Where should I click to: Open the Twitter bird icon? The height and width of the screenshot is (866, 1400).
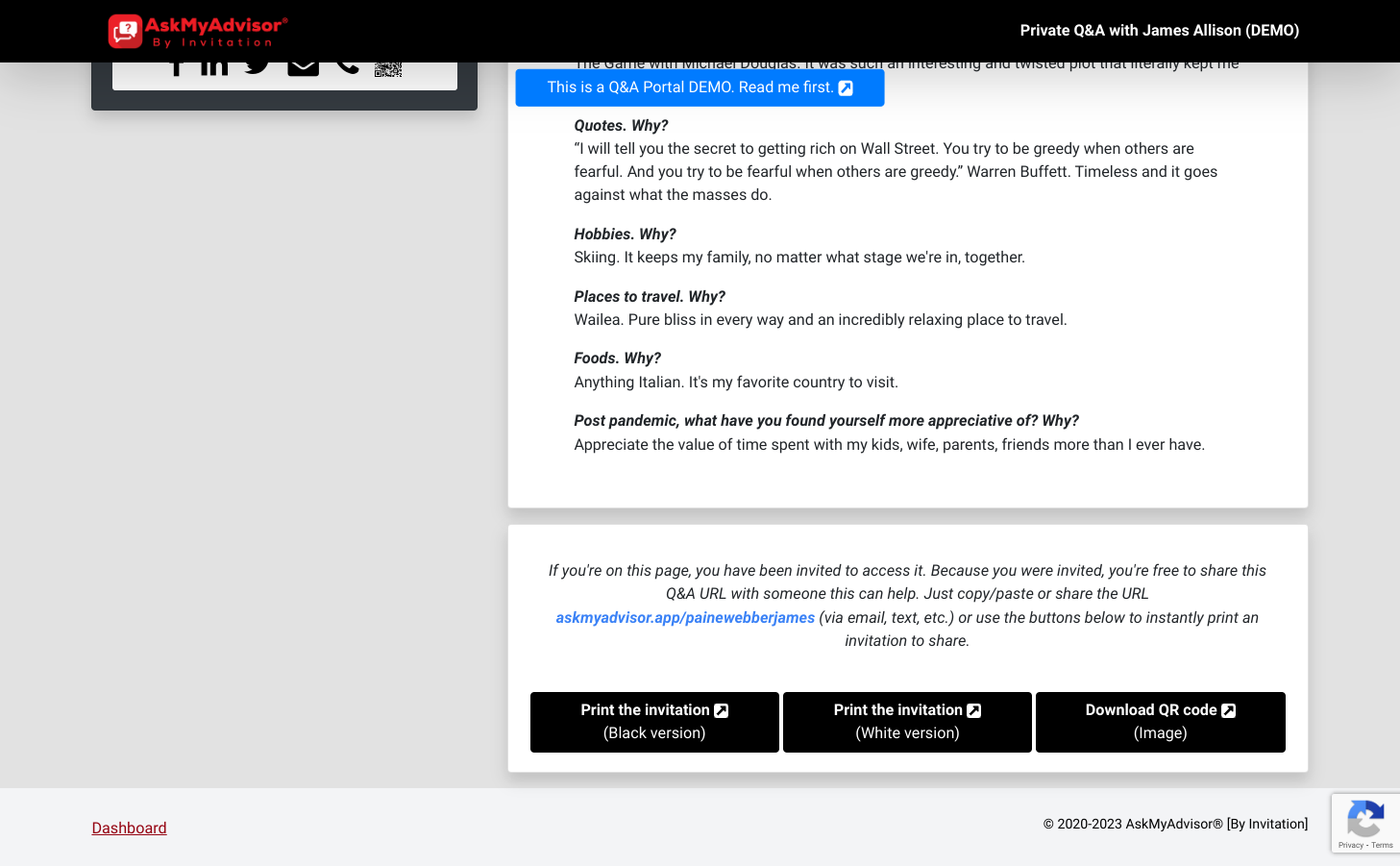pos(258,67)
